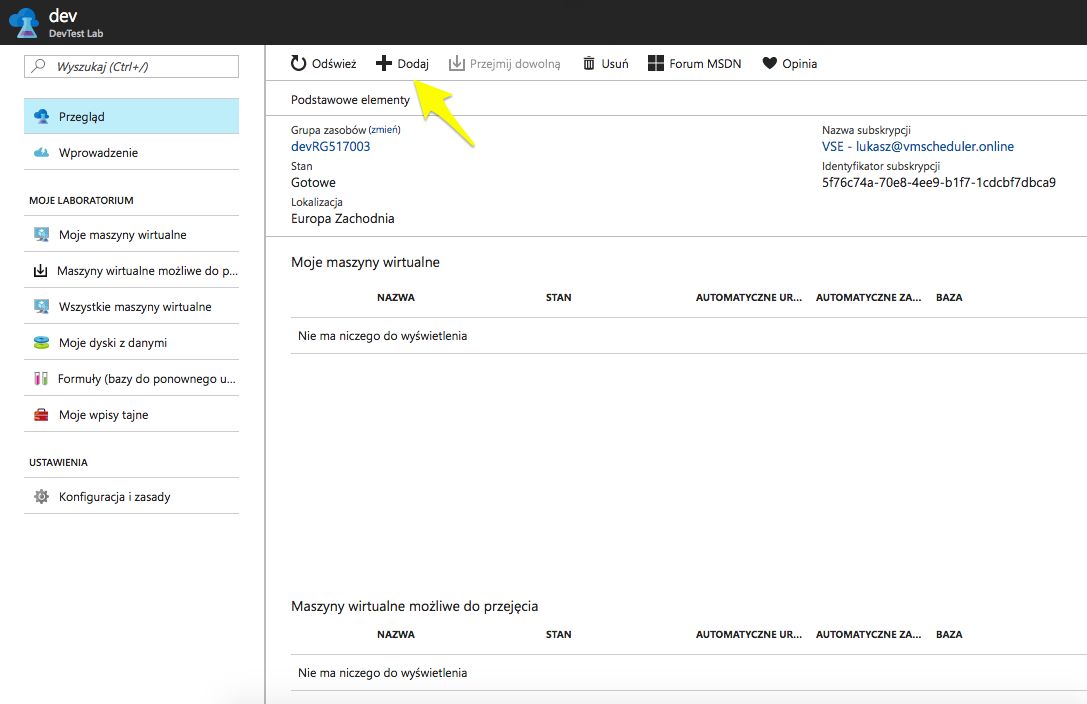Sort Moje maszyny wirtualne table by STAN
This screenshot has height=704, width=1087.
pyautogui.click(x=559, y=297)
